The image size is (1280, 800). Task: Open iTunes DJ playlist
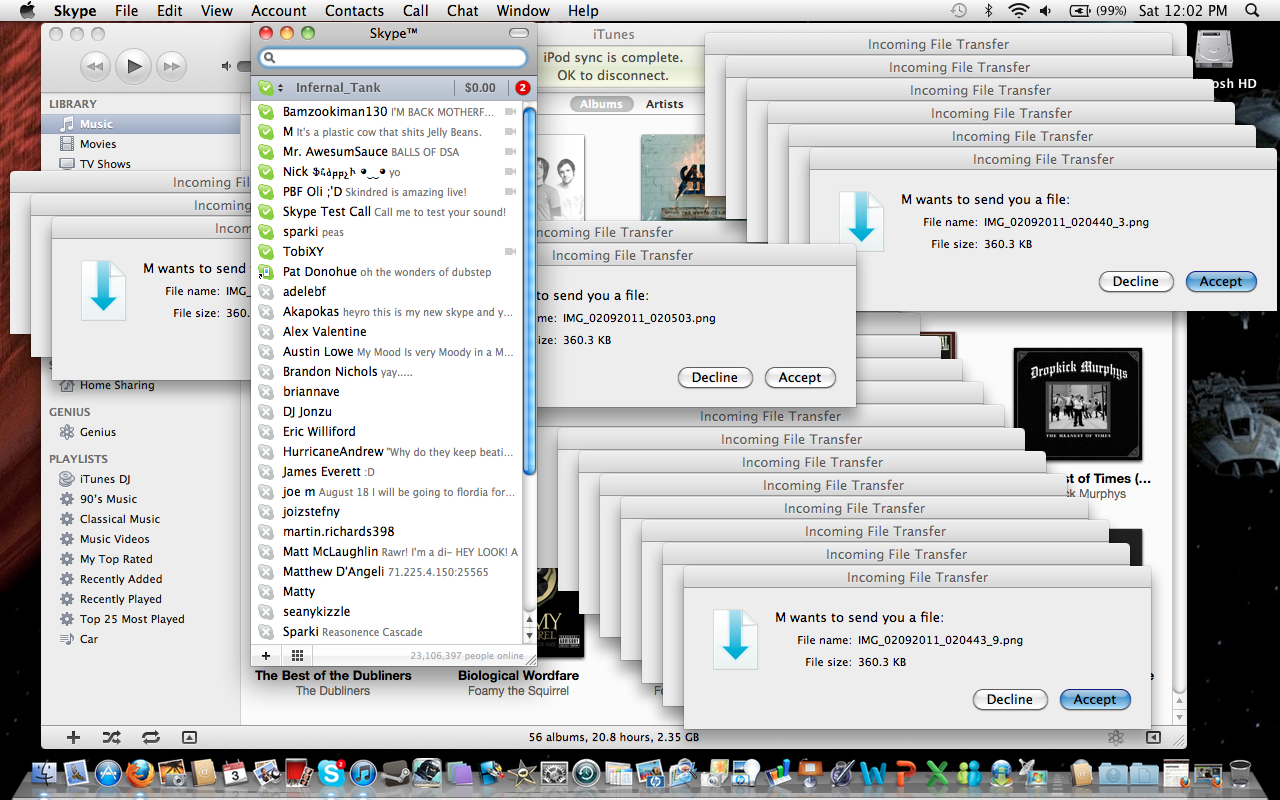click(x=141, y=479)
